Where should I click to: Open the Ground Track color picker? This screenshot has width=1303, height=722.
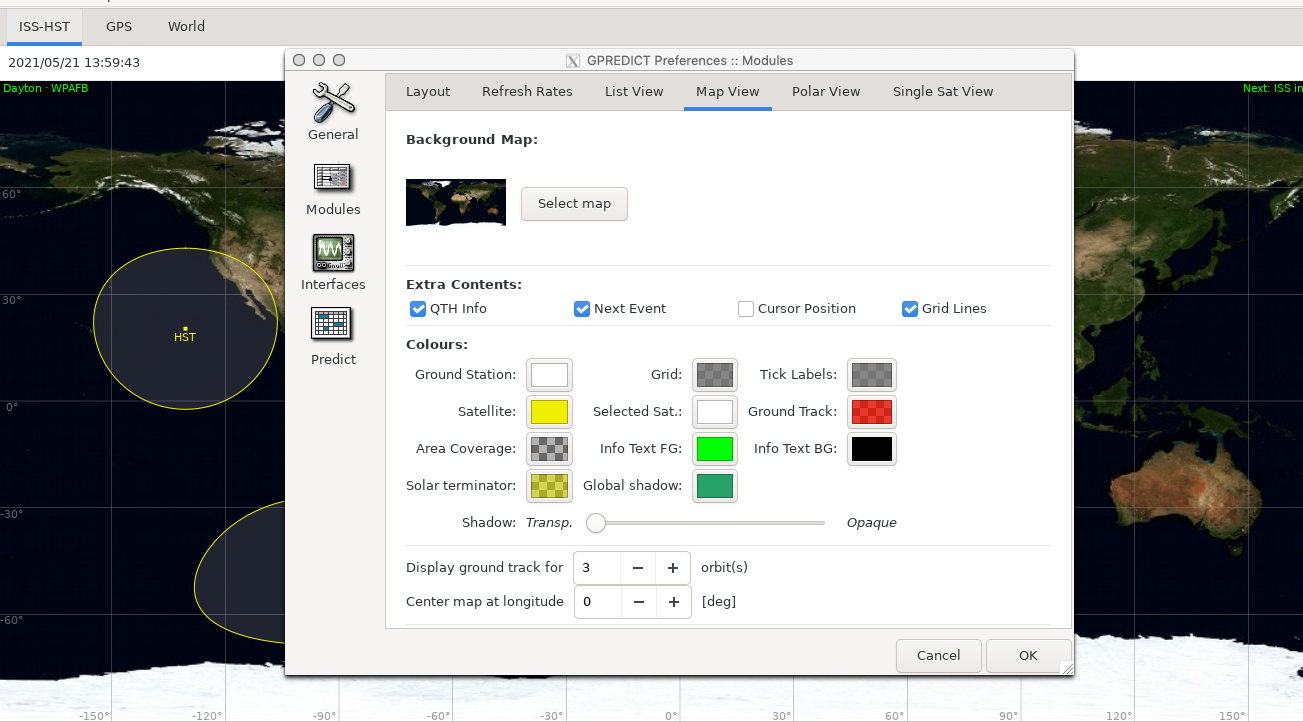(871, 411)
